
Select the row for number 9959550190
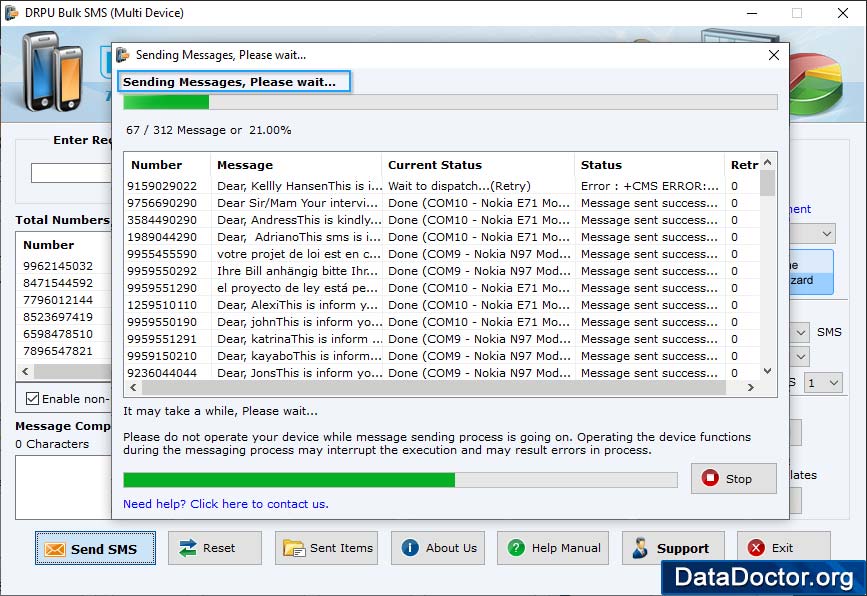pyautogui.click(x=442, y=322)
